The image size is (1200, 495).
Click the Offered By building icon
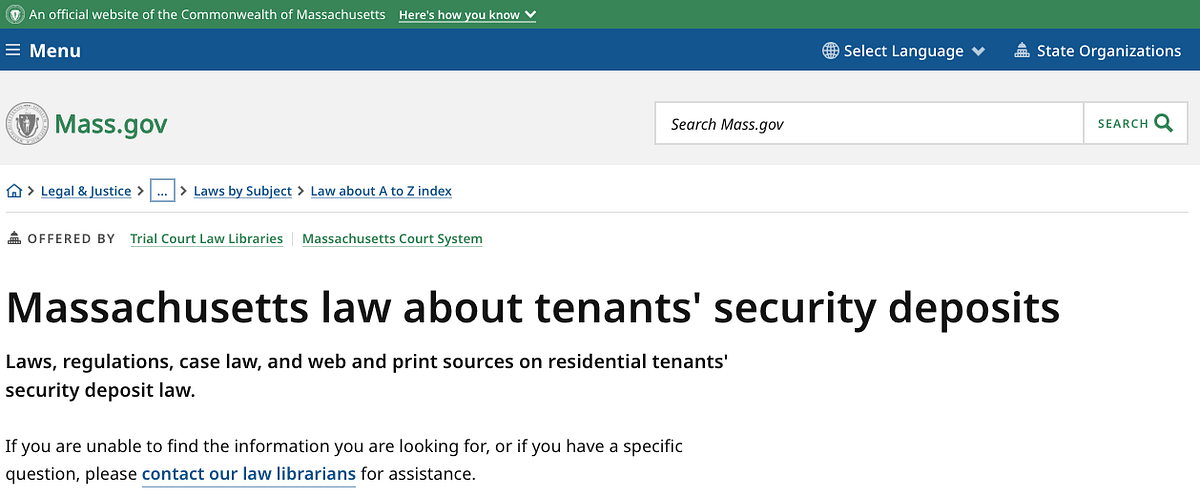[14, 239]
